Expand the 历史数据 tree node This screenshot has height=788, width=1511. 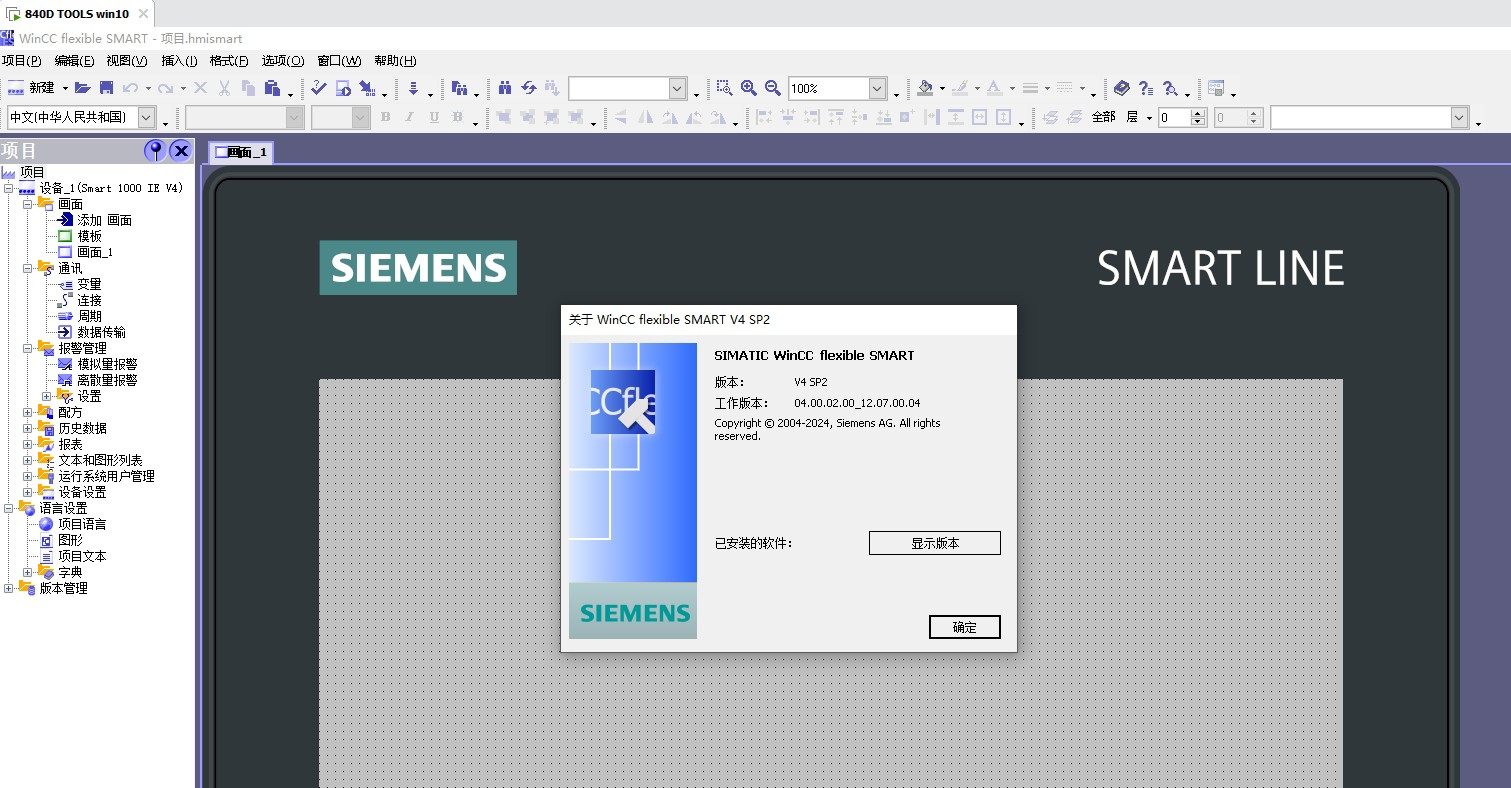click(x=28, y=428)
